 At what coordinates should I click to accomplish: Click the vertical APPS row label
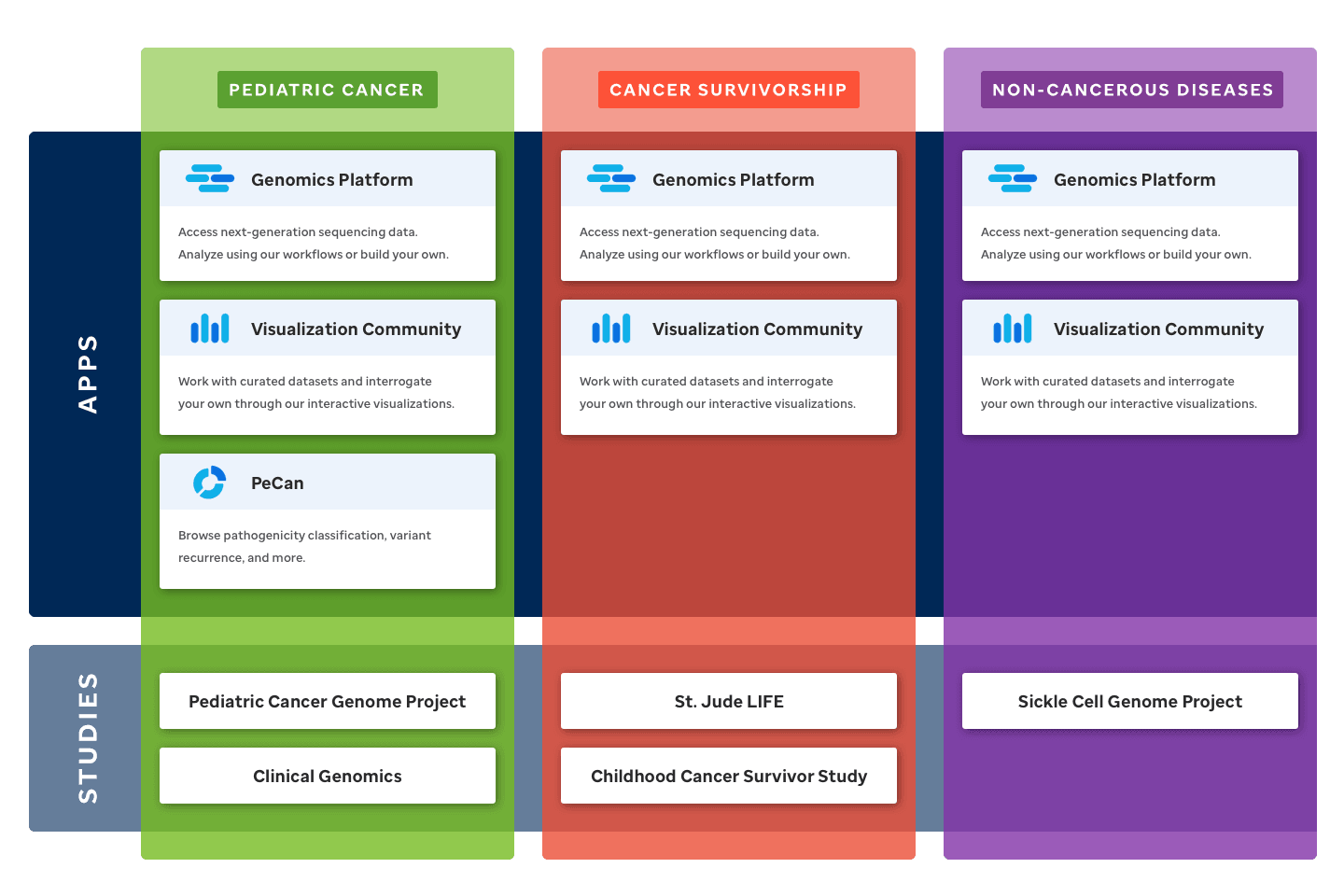(88, 374)
